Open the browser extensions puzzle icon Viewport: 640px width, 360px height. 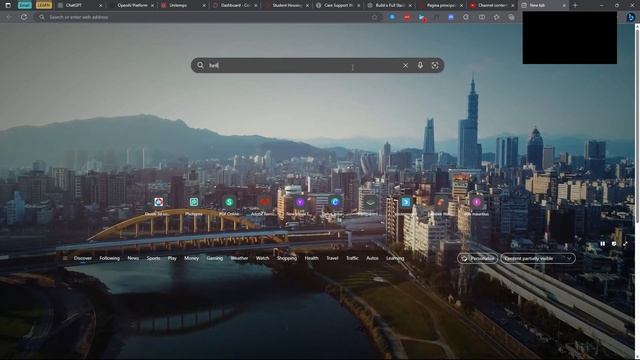point(466,17)
